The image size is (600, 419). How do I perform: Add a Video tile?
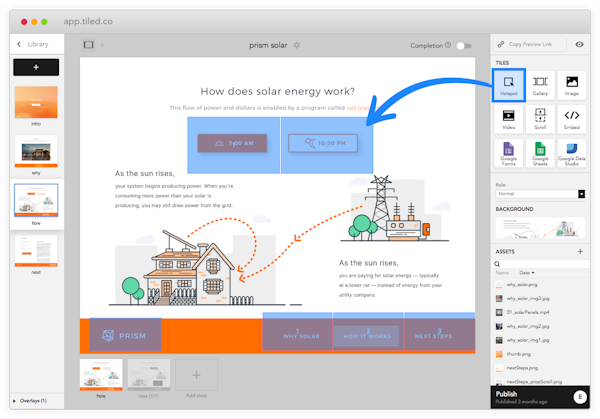point(508,119)
